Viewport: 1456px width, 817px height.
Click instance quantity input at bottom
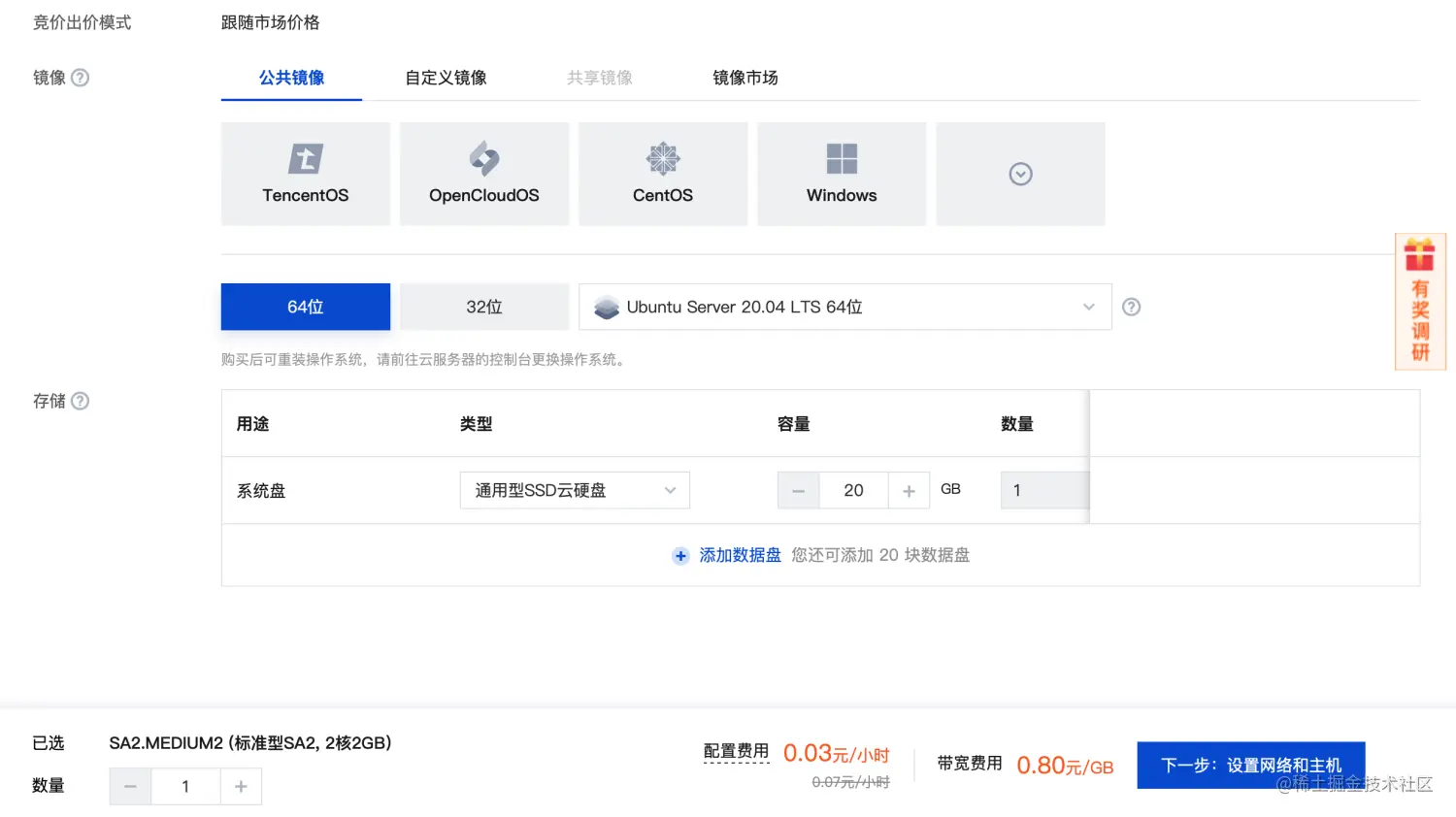pos(185,786)
